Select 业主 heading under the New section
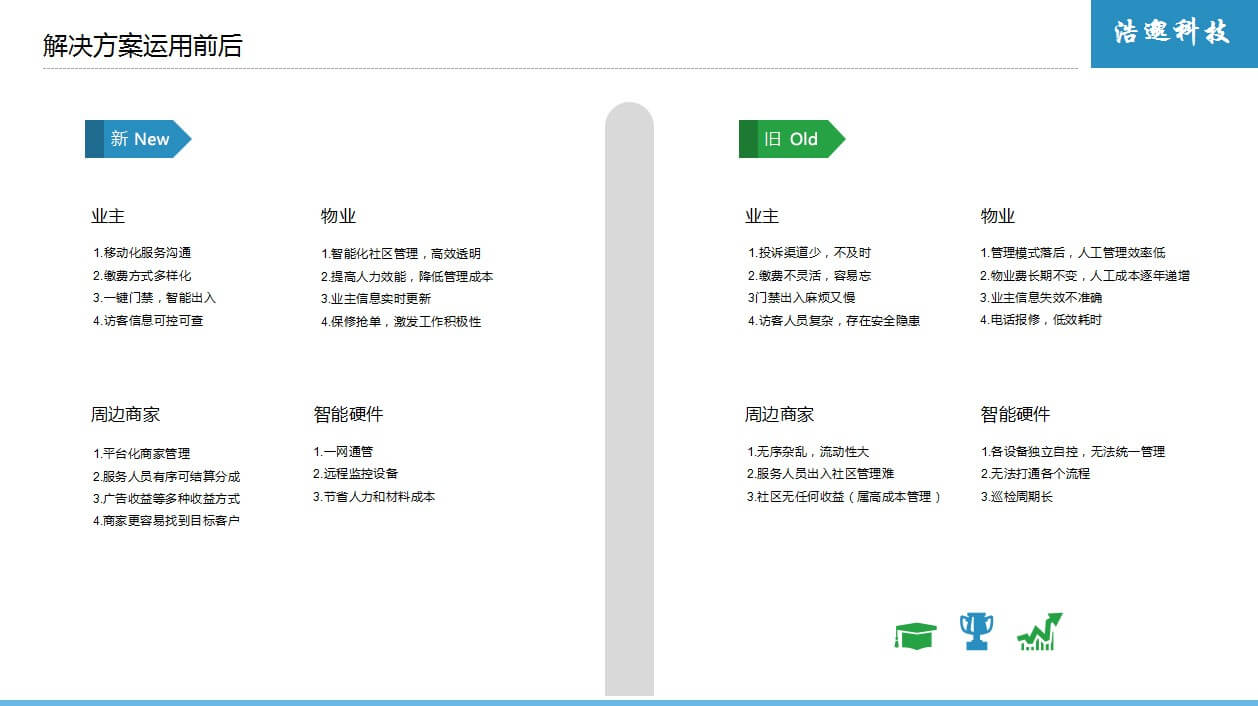 (108, 216)
